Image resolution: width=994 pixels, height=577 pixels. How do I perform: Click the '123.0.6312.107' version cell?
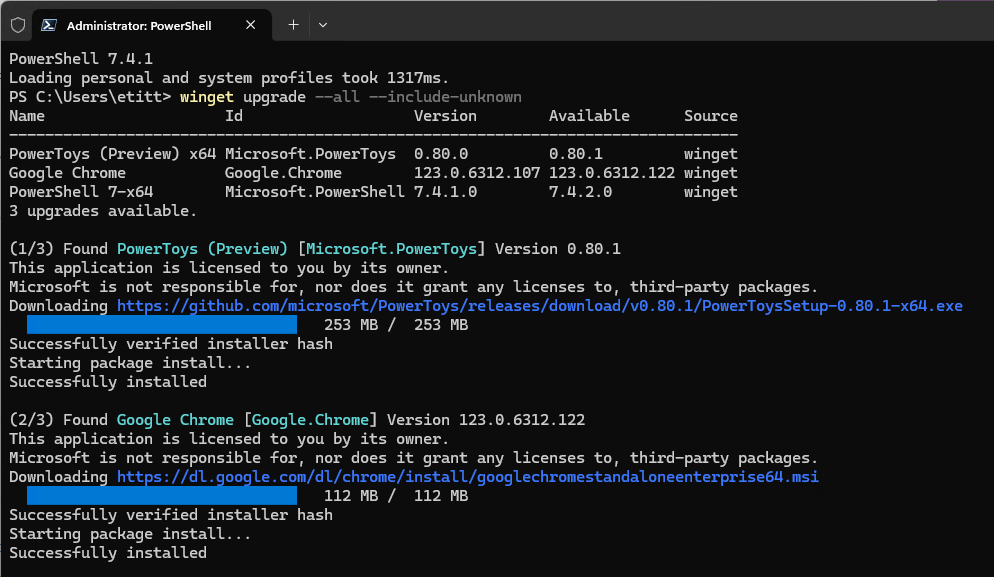(477, 173)
